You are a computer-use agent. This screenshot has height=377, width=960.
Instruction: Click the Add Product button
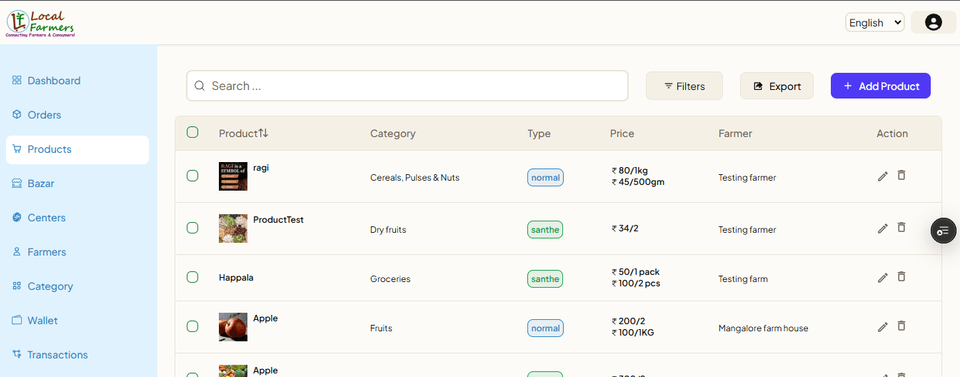click(880, 86)
